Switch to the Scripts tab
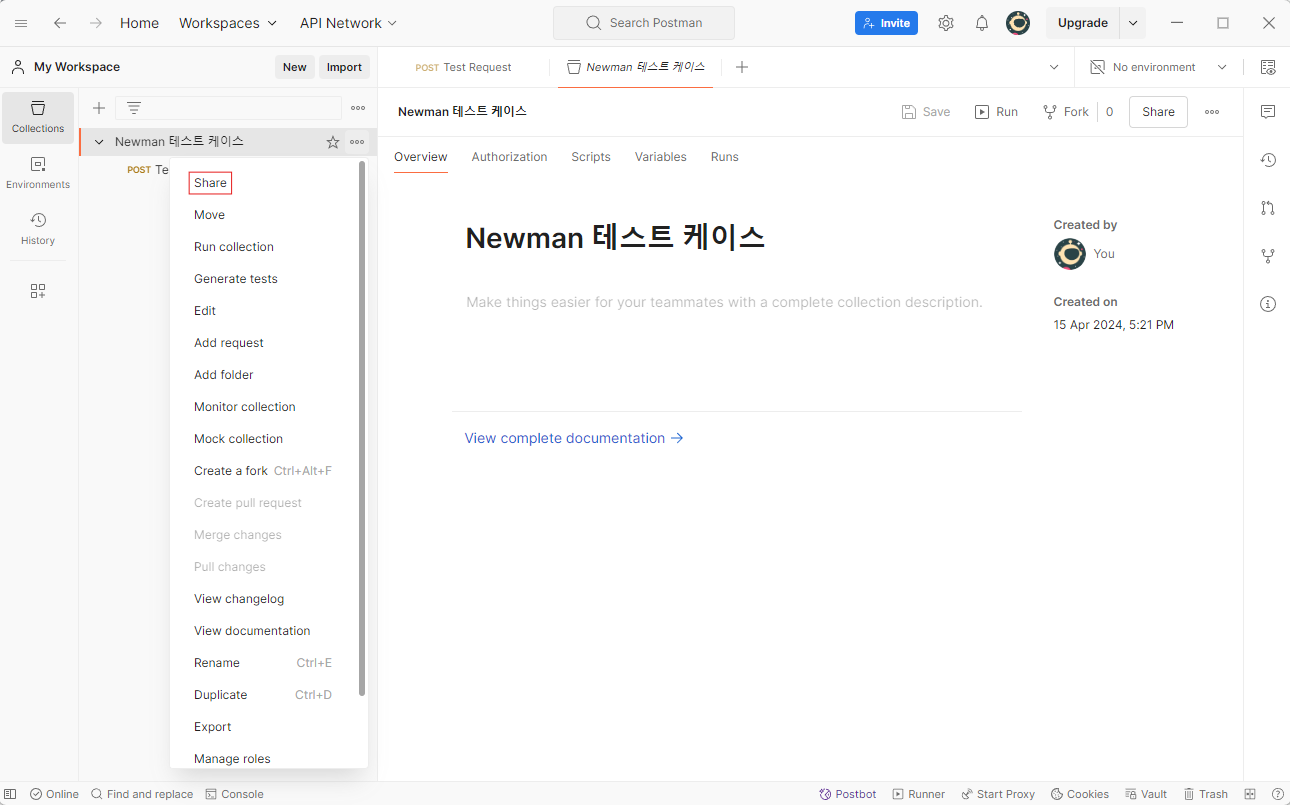This screenshot has height=805, width=1290. pos(591,157)
